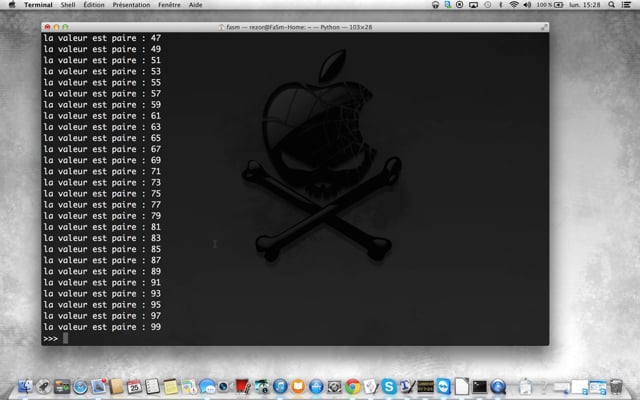This screenshot has width=640, height=400.
Task: Open Mission Control in the Dock
Action: [62, 386]
